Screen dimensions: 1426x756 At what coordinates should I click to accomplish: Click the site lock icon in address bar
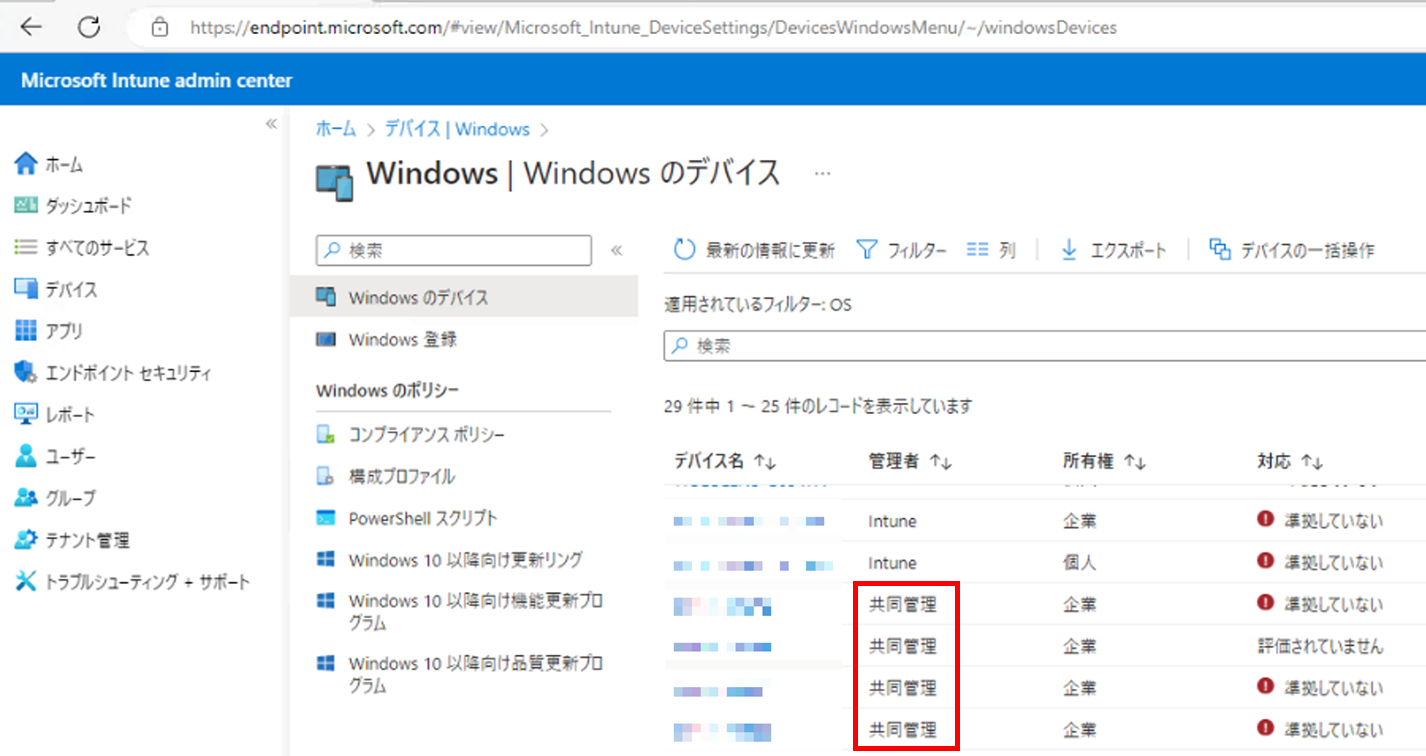pos(160,28)
